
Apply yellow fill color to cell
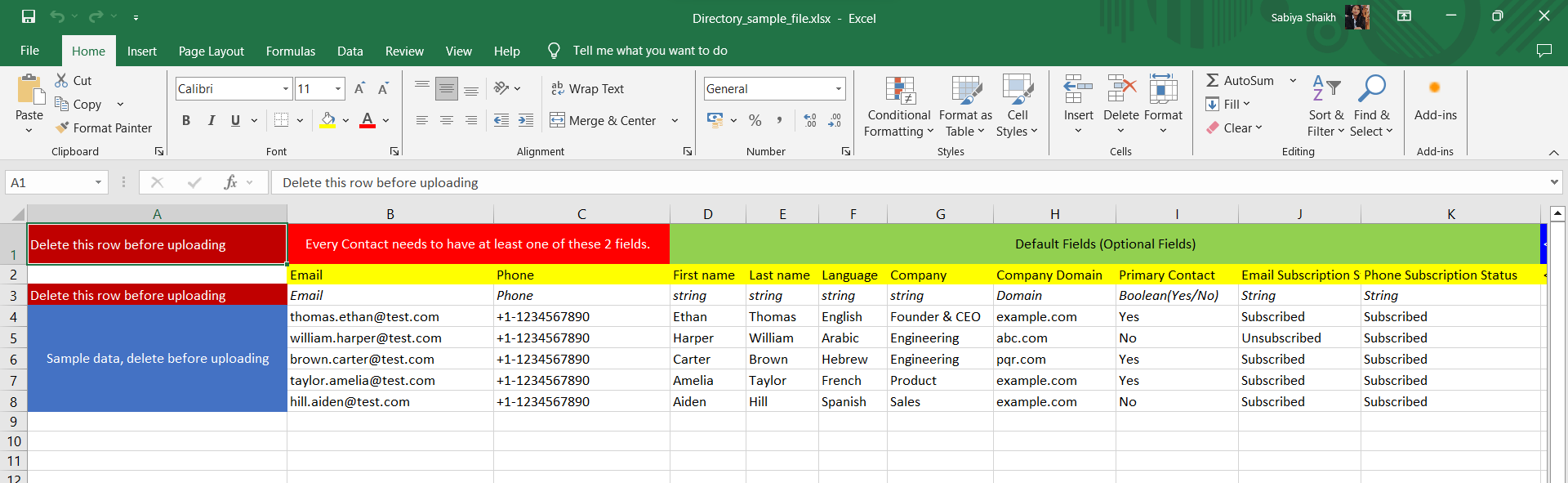(327, 120)
